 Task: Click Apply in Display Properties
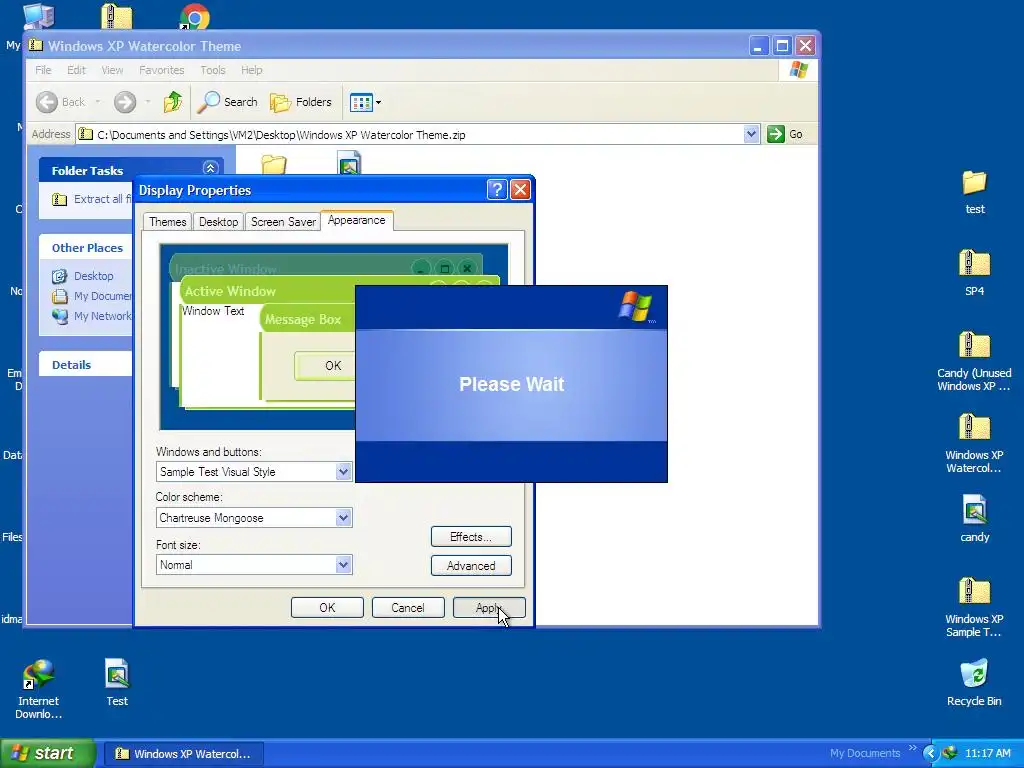coord(489,607)
